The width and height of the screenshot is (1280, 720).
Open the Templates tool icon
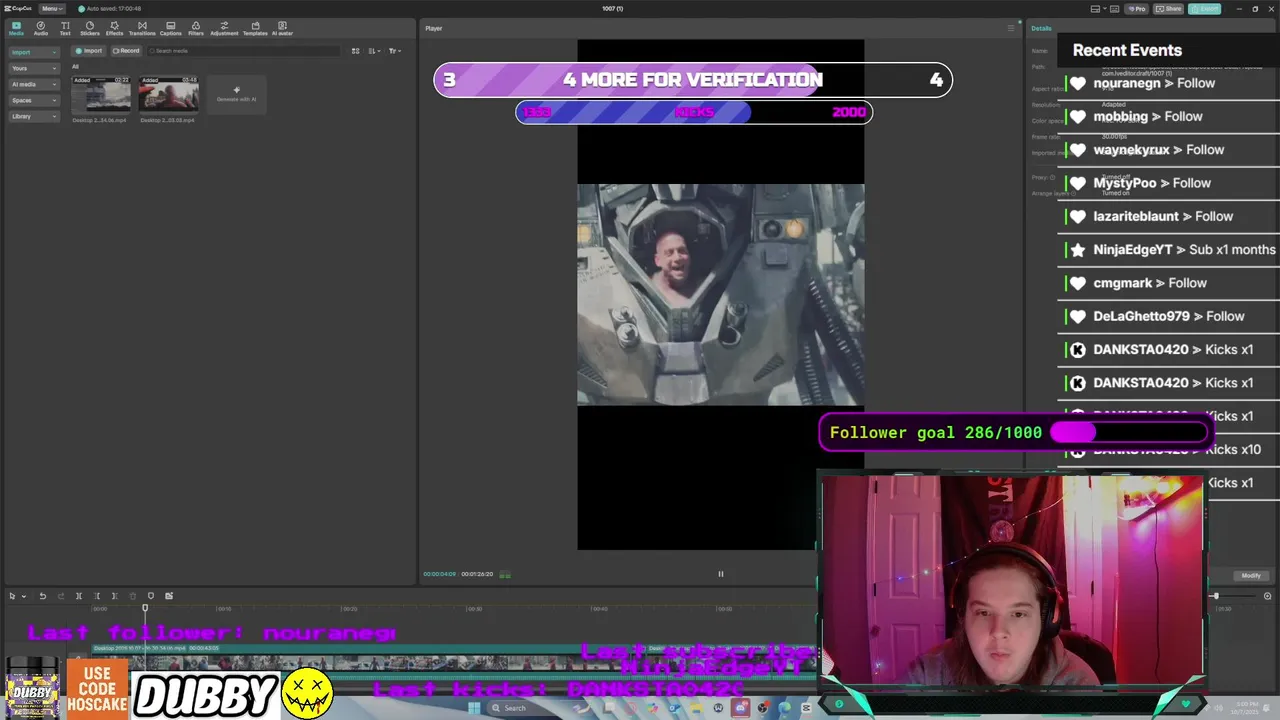(255, 28)
